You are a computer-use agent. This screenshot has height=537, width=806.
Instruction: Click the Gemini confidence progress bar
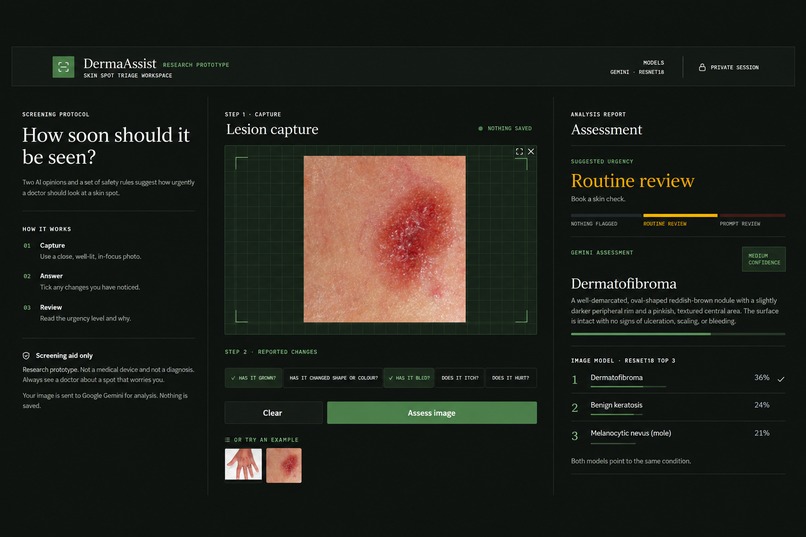click(678, 334)
